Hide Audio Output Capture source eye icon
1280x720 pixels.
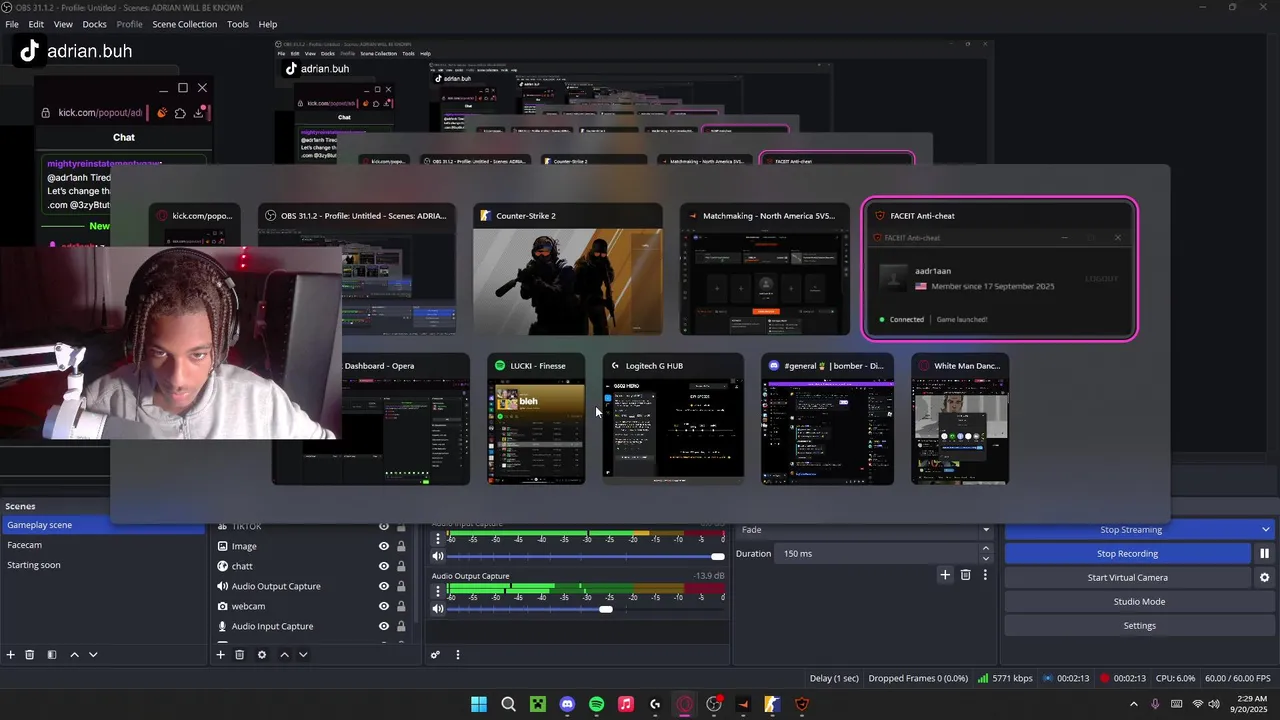(x=384, y=586)
